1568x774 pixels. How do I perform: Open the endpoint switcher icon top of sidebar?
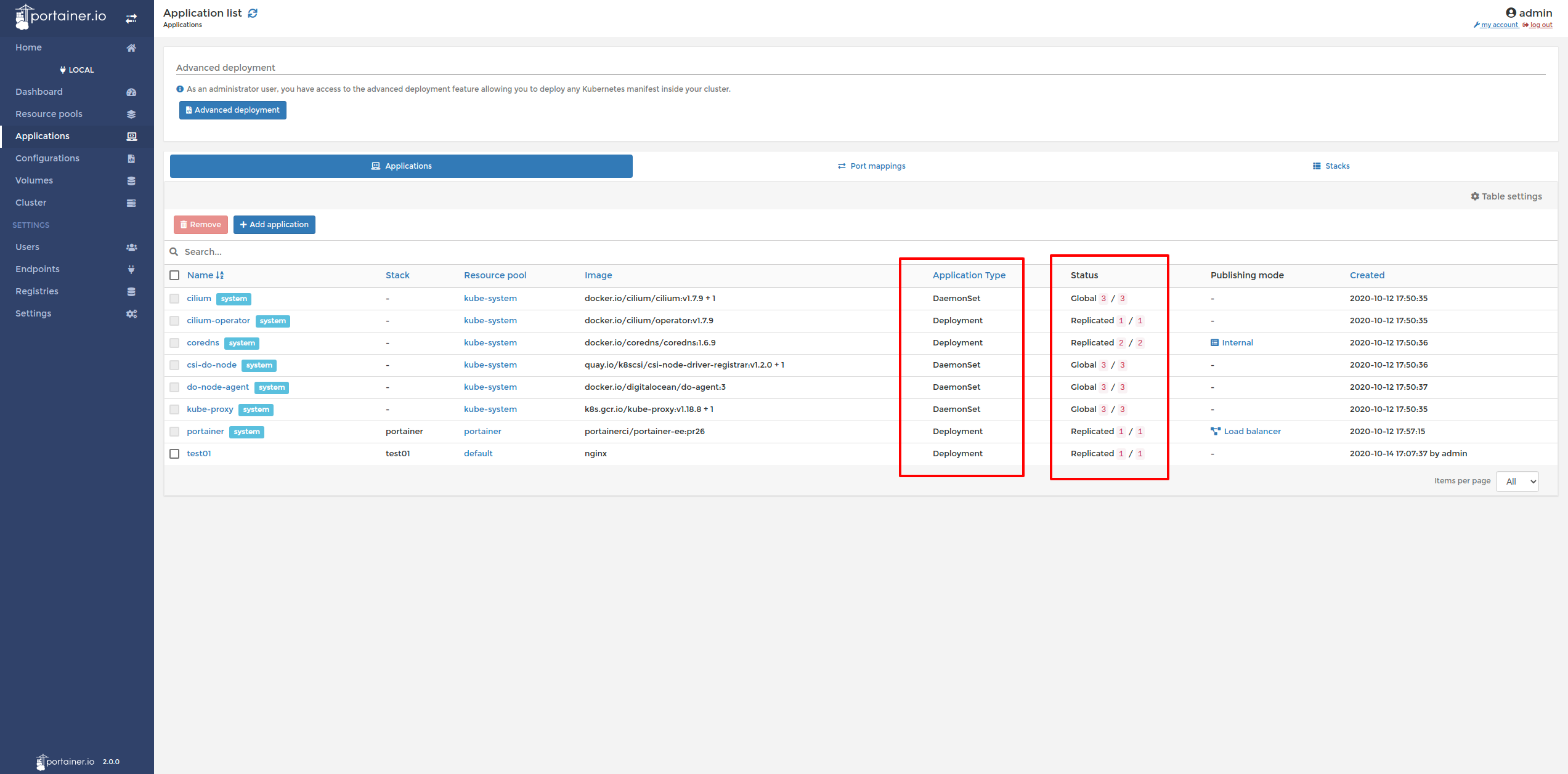pos(131,18)
